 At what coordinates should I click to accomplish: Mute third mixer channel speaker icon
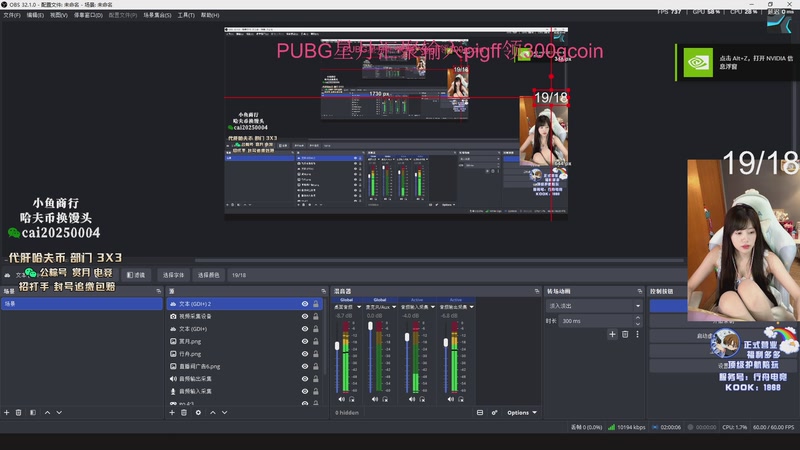[x=412, y=399]
